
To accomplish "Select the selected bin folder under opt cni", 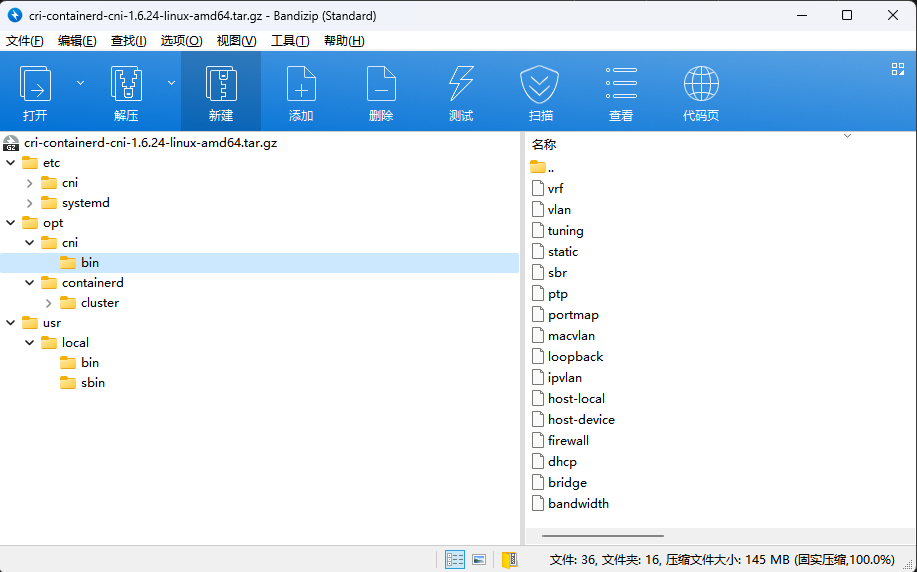I will [260, 263].
